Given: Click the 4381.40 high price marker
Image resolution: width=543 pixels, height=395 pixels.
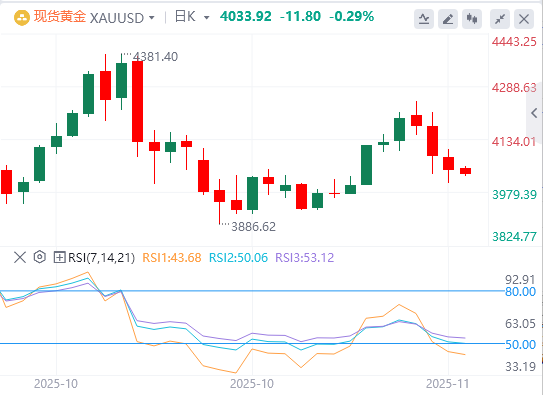Looking at the screenshot, I should 155,57.
